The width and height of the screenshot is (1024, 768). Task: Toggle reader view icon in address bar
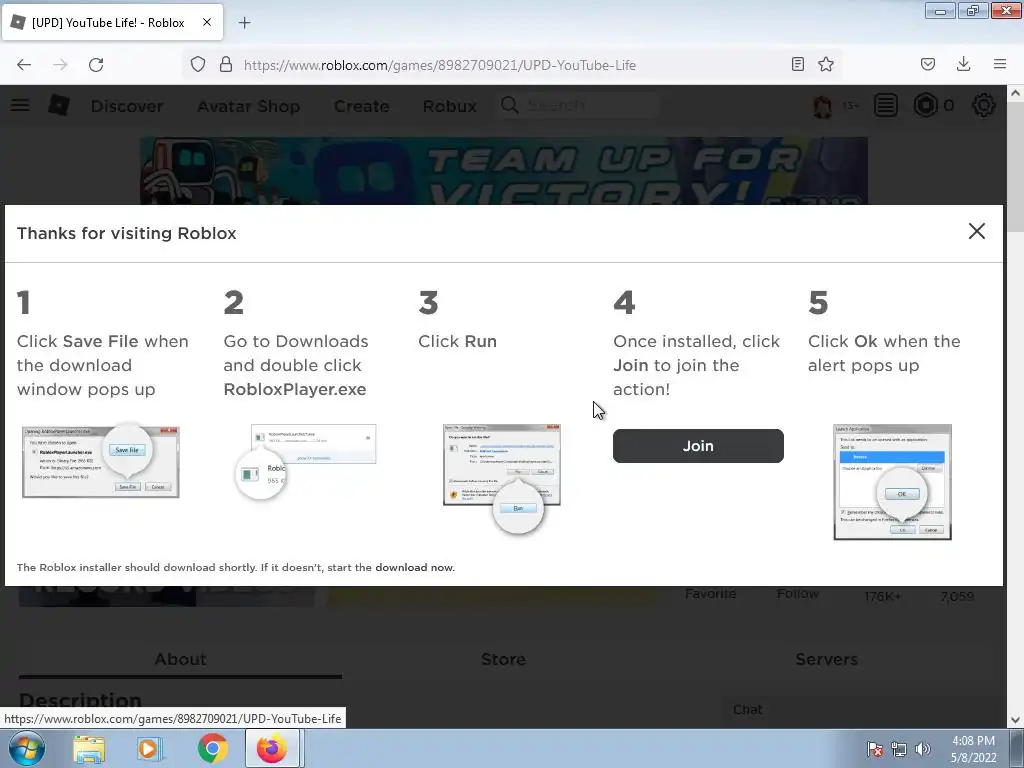[x=797, y=64]
